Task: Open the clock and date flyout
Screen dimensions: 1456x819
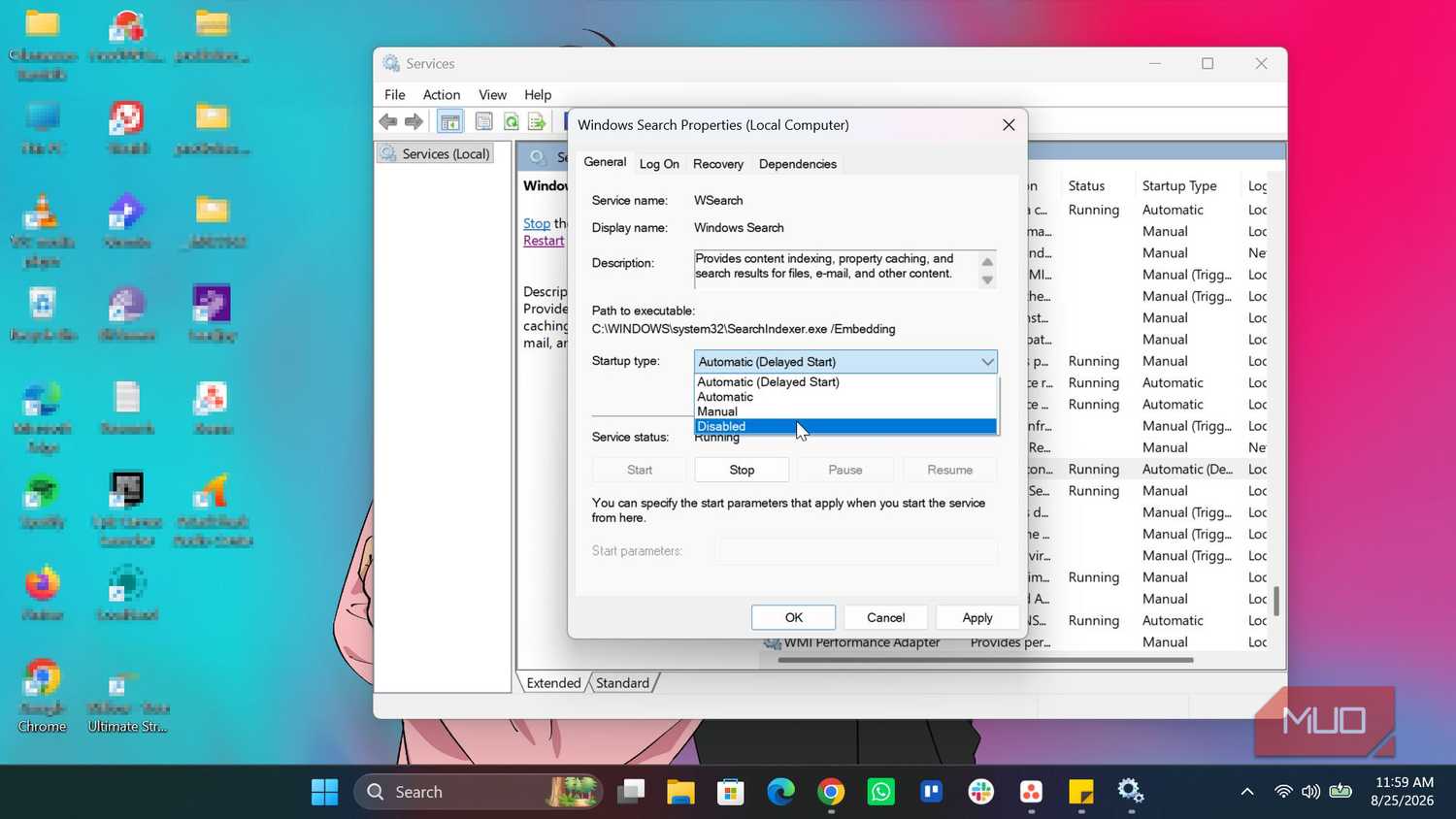Action: coord(1402,792)
